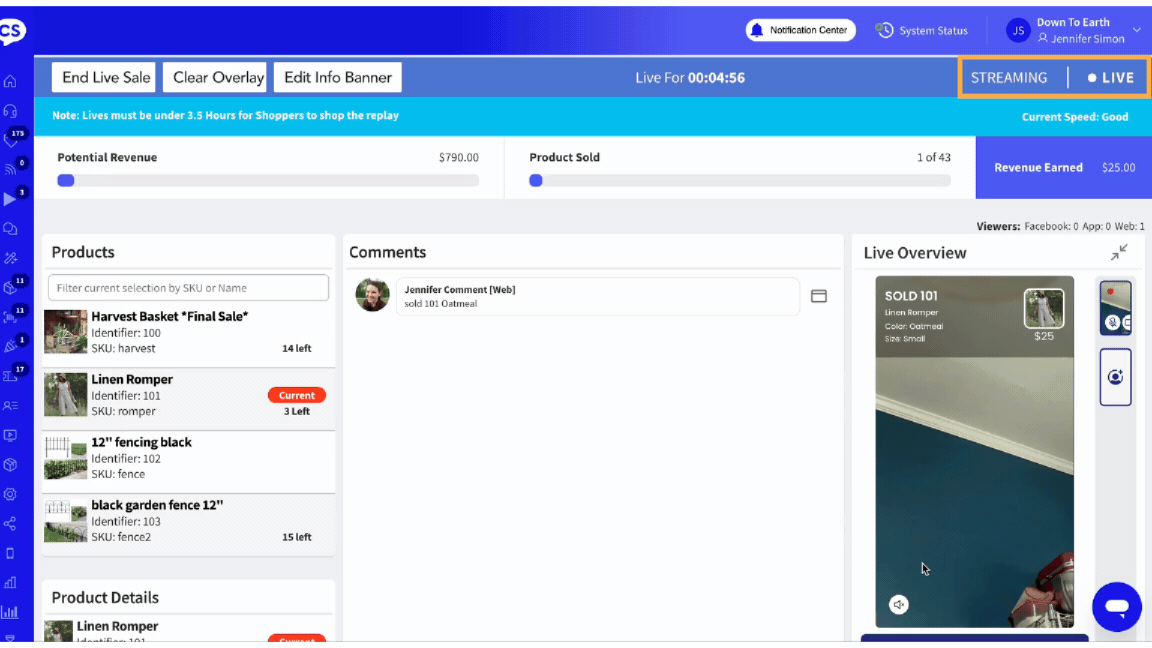The height and width of the screenshot is (648, 1152).
Task: Collapse the Live Overview panel
Action: click(1119, 252)
